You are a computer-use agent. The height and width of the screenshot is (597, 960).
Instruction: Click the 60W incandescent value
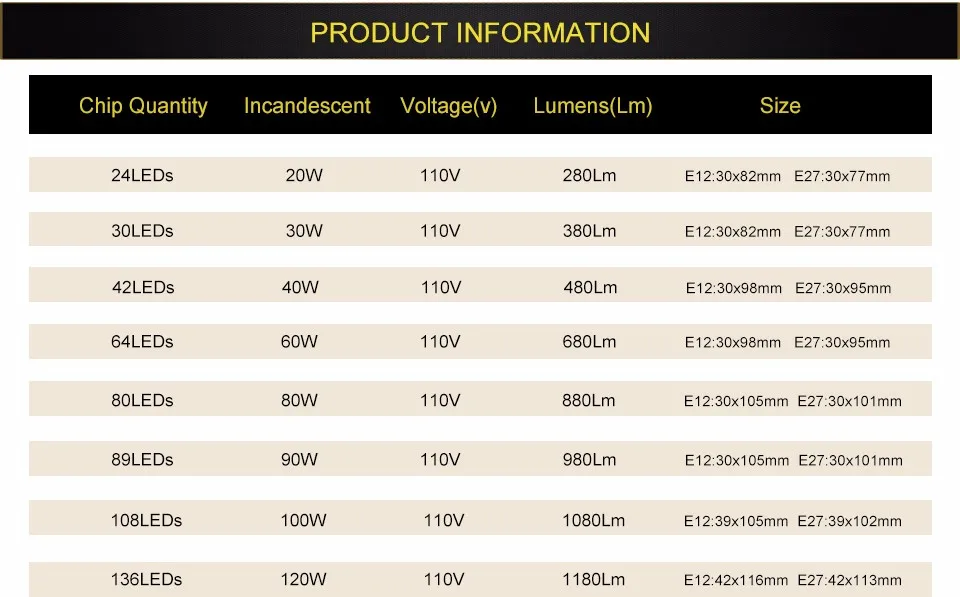click(299, 342)
